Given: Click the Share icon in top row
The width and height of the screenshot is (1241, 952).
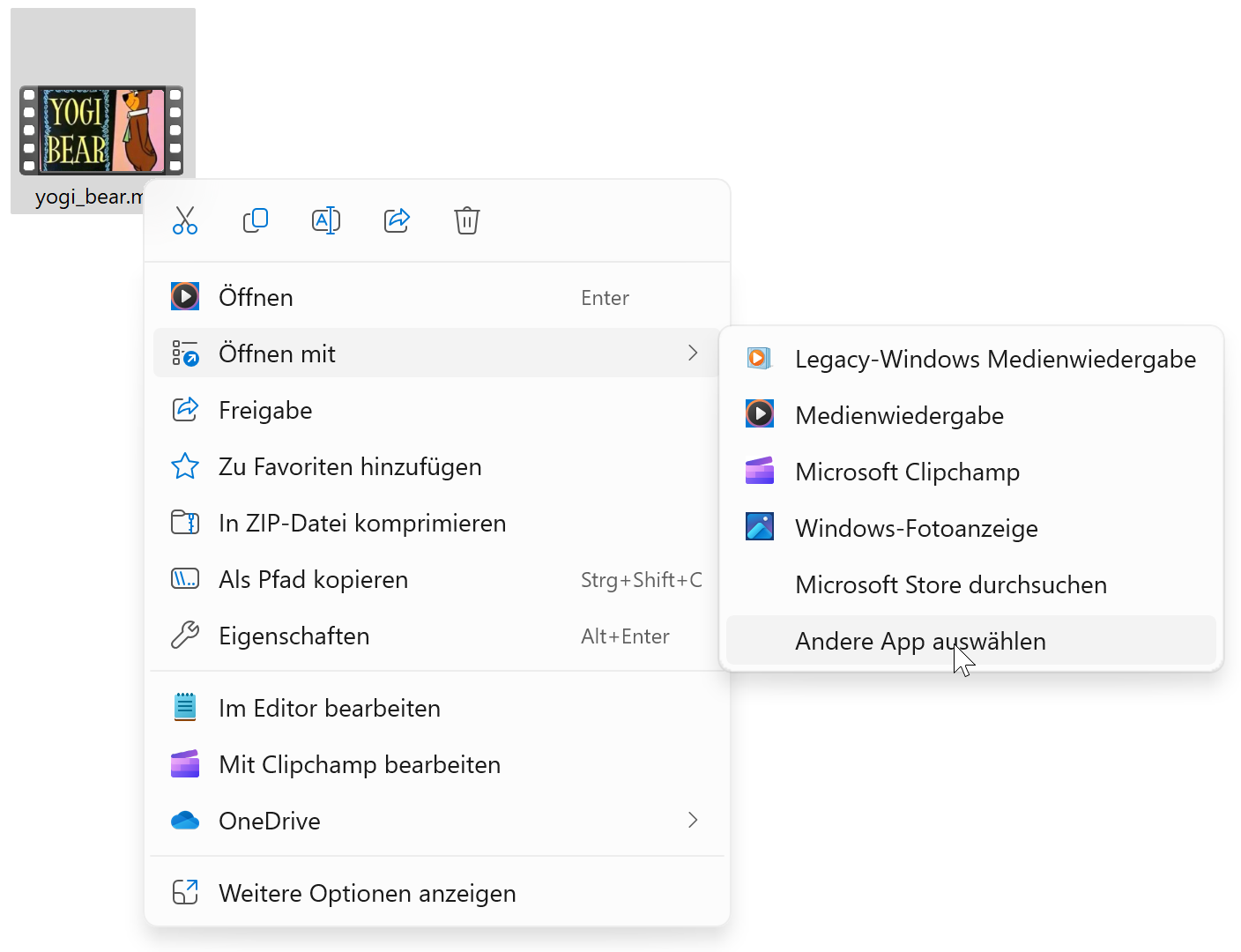Looking at the screenshot, I should 397,220.
